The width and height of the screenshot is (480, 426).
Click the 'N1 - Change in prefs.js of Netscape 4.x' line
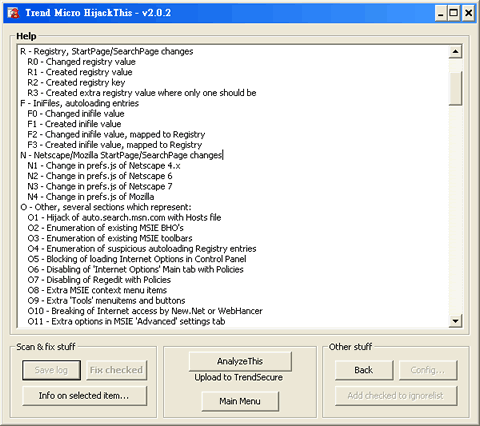click(x=104, y=166)
